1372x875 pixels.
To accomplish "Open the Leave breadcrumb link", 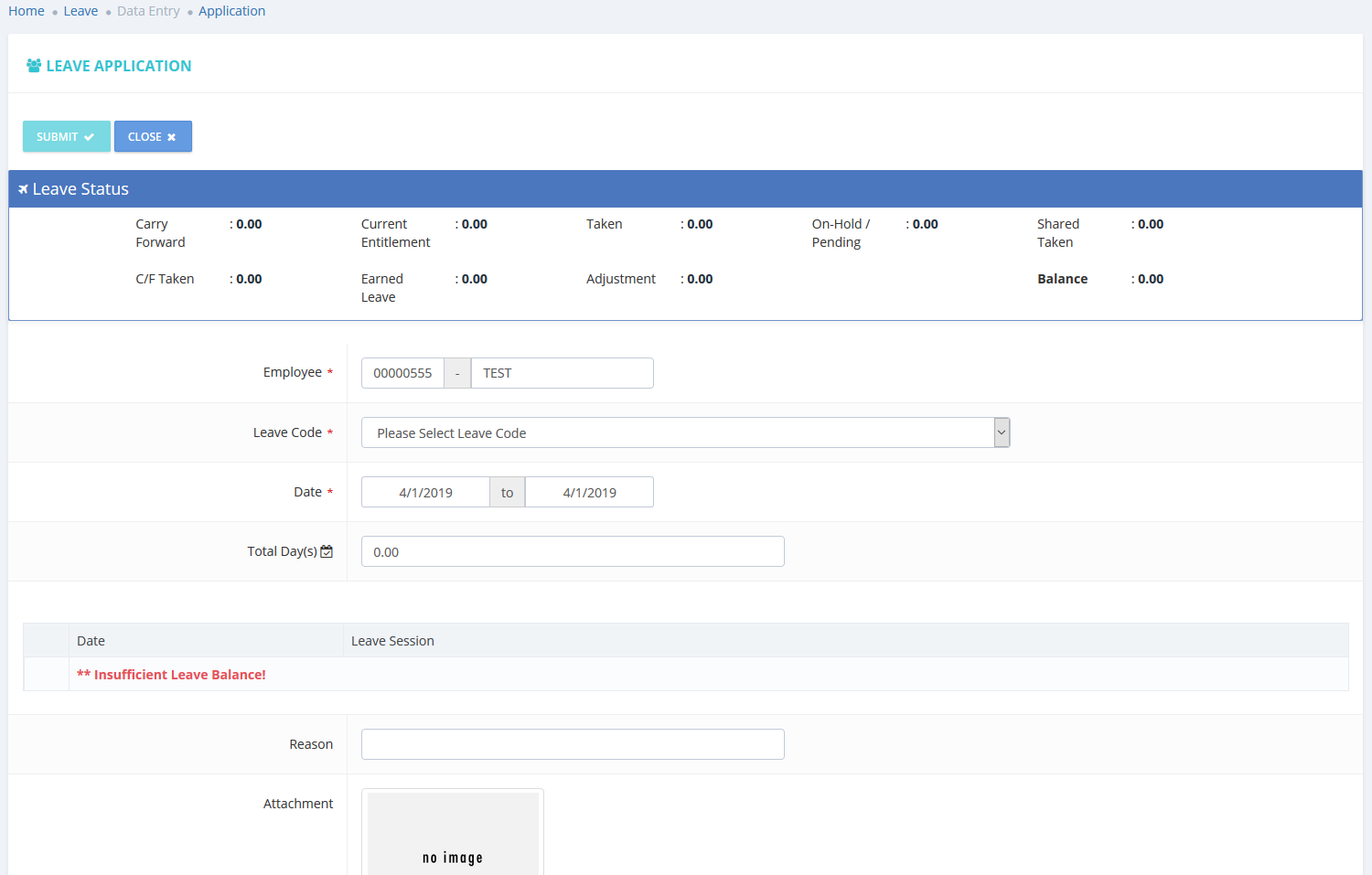I will tap(80, 11).
